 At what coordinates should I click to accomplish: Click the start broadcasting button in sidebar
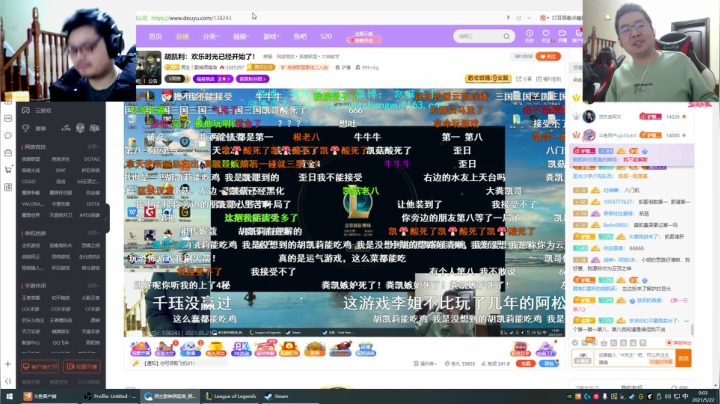click(x=82, y=366)
